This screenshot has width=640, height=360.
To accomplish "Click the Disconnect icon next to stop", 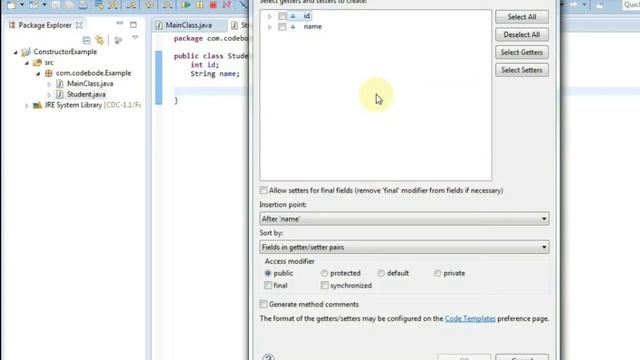I will coord(227,4).
